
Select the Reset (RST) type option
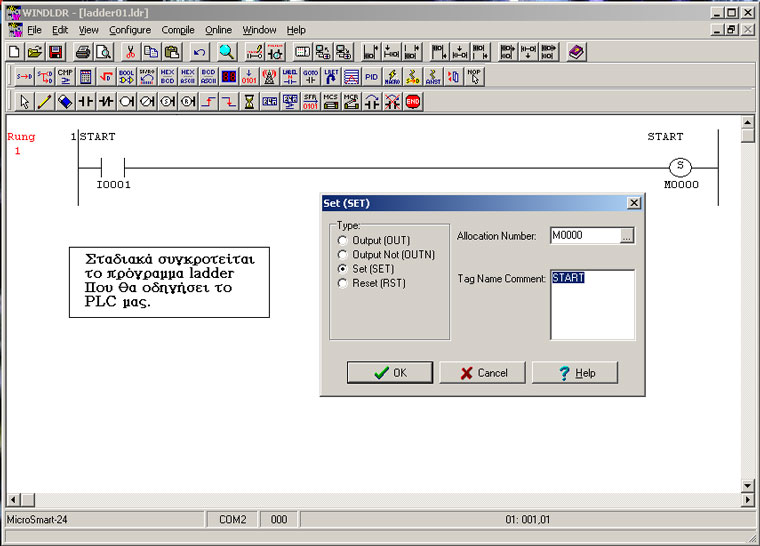pos(344,283)
